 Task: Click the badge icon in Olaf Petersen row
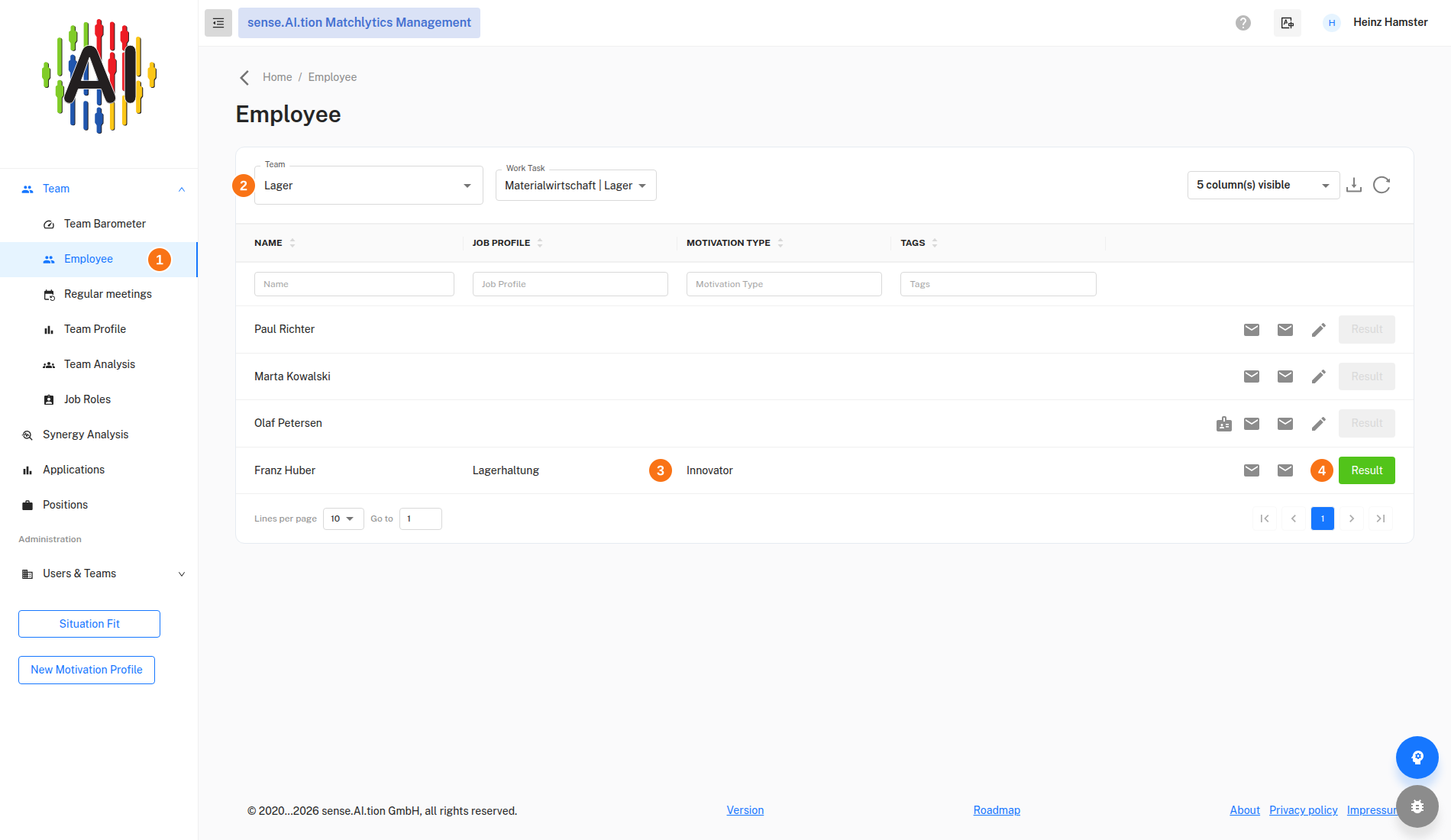click(x=1224, y=424)
